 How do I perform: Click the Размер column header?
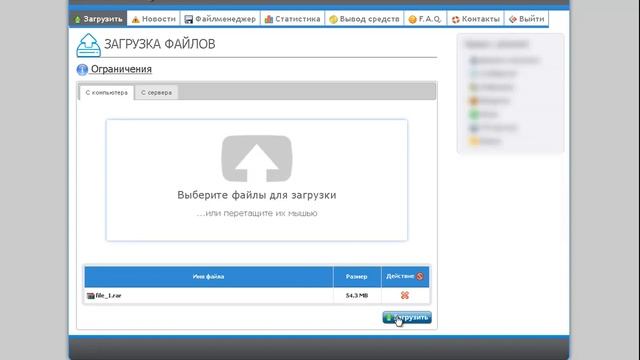[x=357, y=276]
